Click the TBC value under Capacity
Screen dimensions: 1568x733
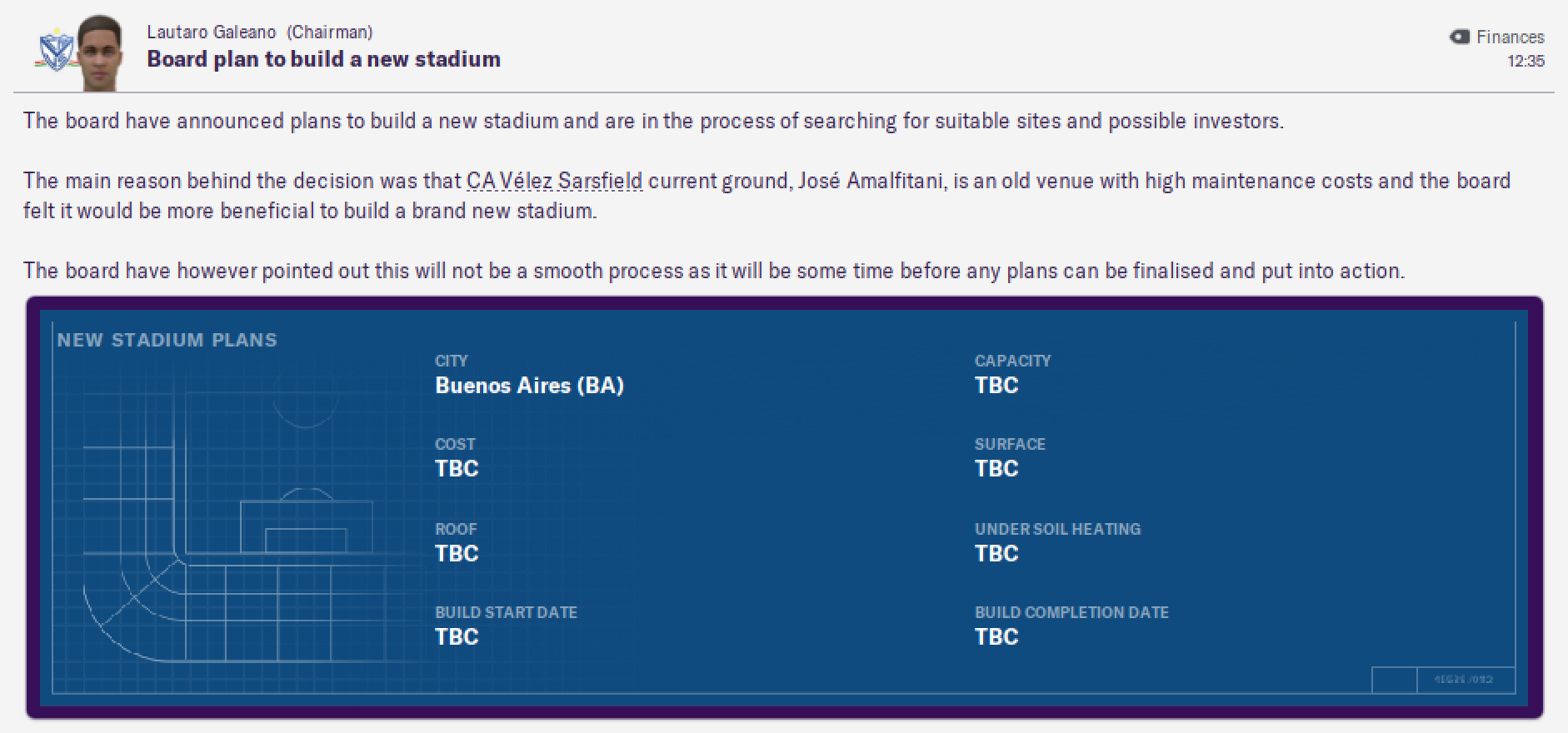click(996, 386)
